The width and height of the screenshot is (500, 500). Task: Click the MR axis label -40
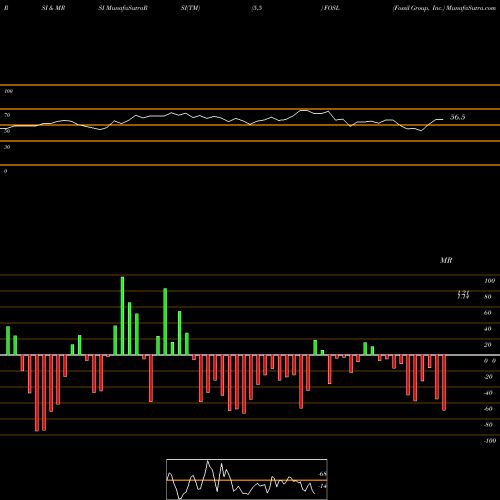[488, 393]
